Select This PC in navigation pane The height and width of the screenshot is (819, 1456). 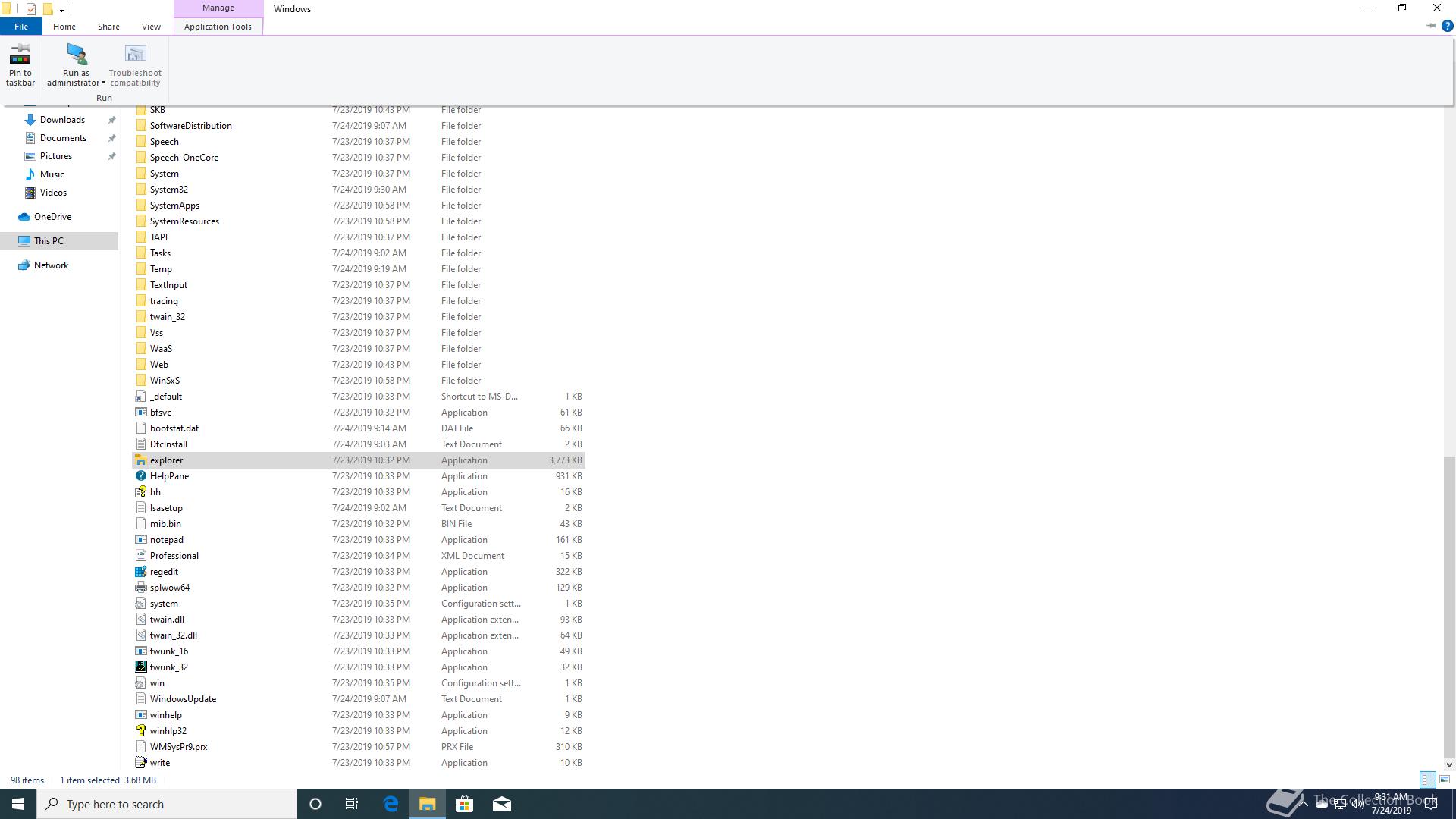point(49,241)
